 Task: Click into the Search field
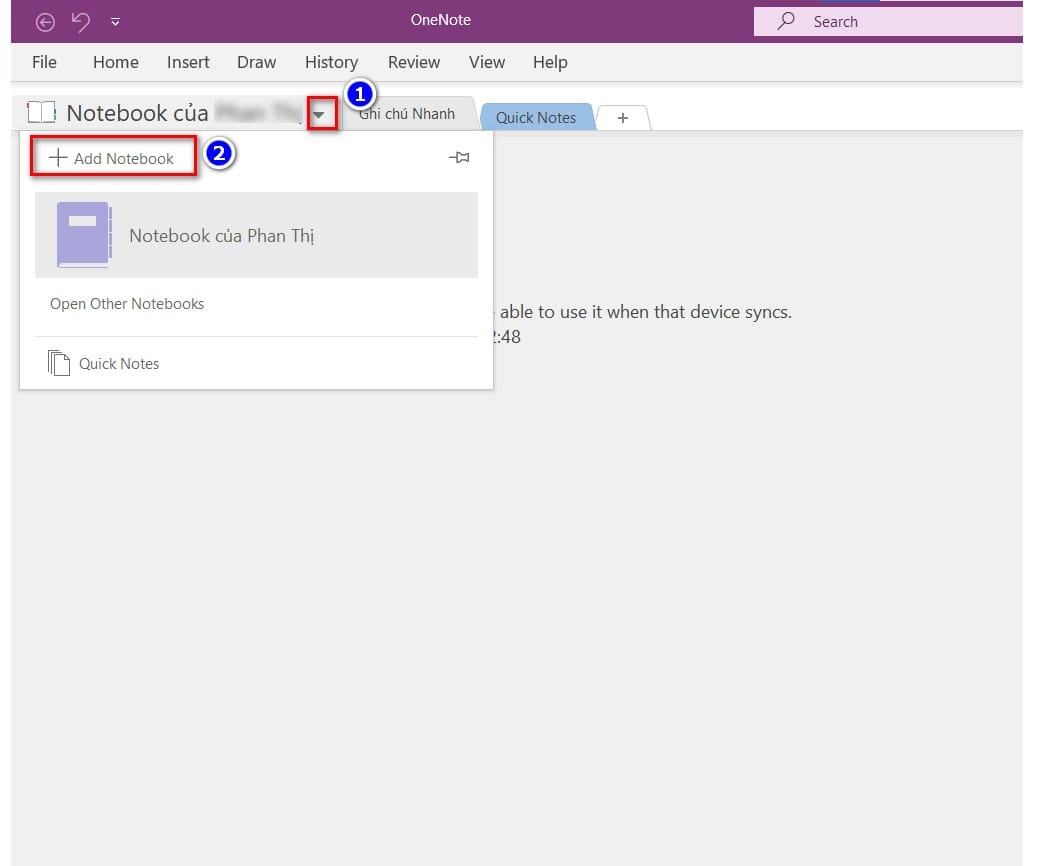pos(888,22)
